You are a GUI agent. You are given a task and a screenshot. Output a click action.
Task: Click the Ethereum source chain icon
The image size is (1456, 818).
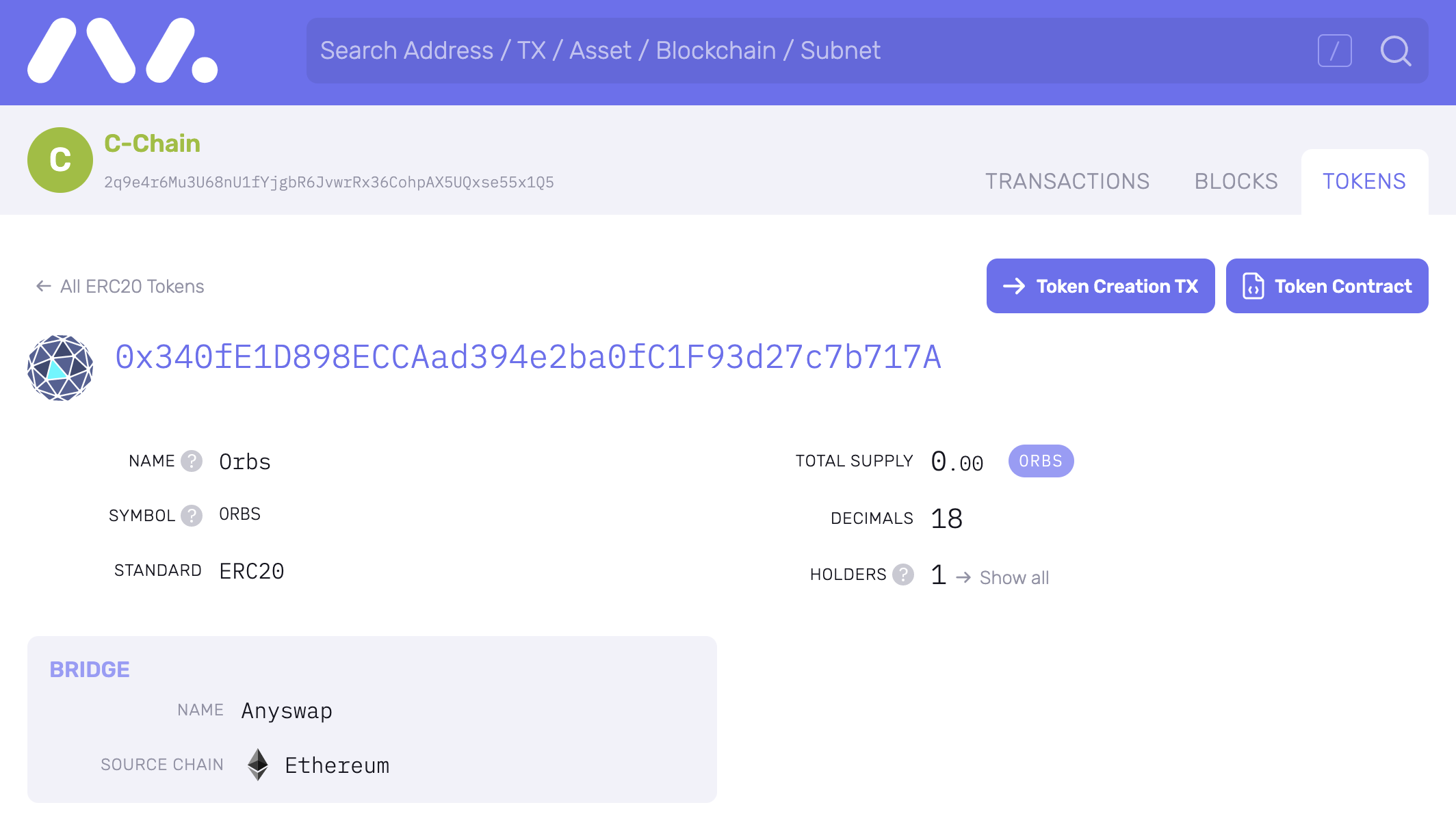[258, 765]
